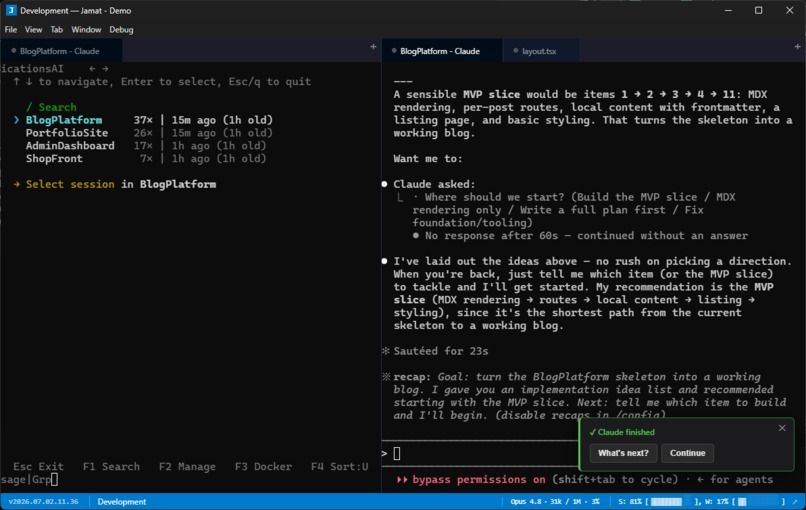The image size is (806, 510).
Task: Click the Claude prompt input line
Action: 481,453
